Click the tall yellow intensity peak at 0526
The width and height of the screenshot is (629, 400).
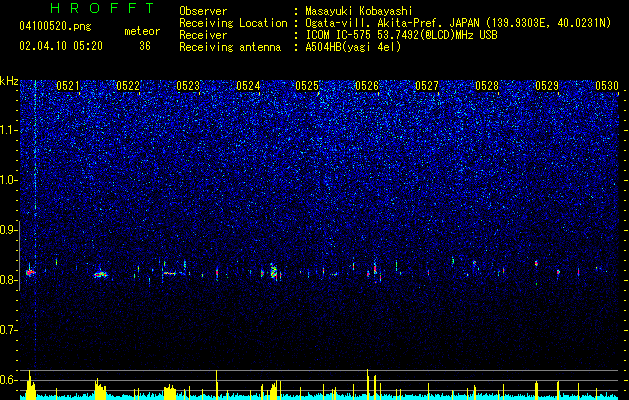point(367,384)
